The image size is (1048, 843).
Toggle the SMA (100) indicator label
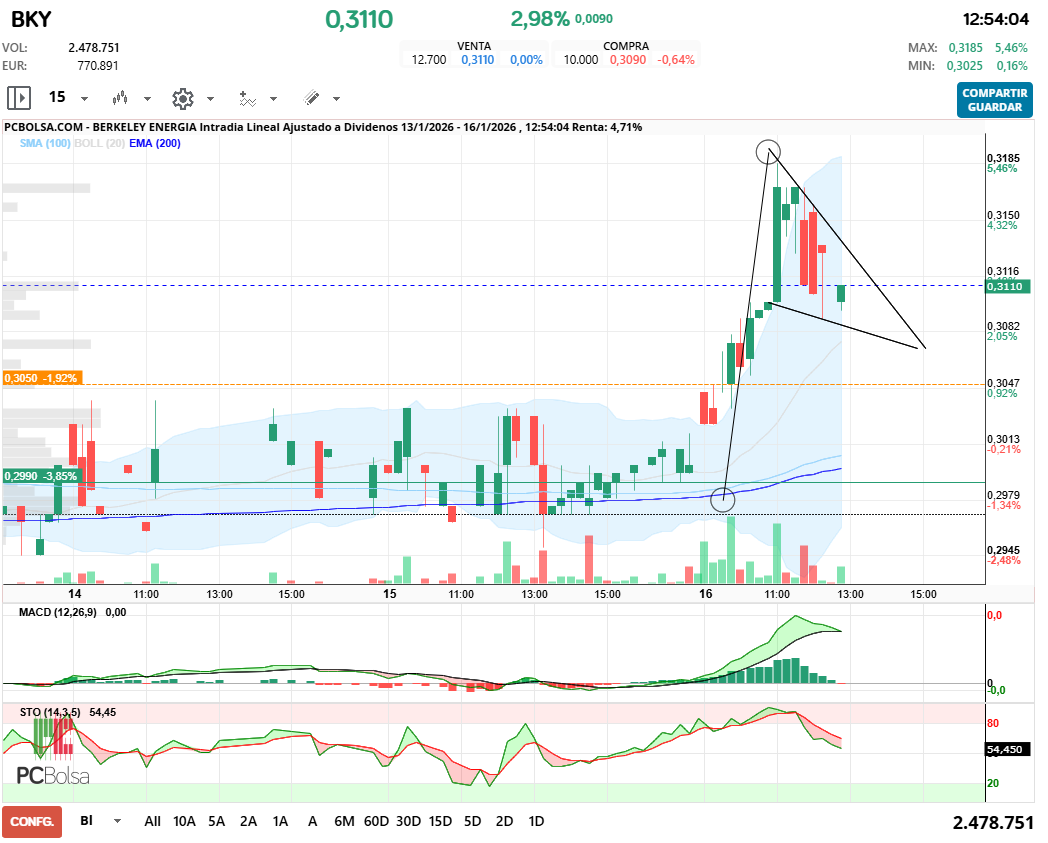45,143
